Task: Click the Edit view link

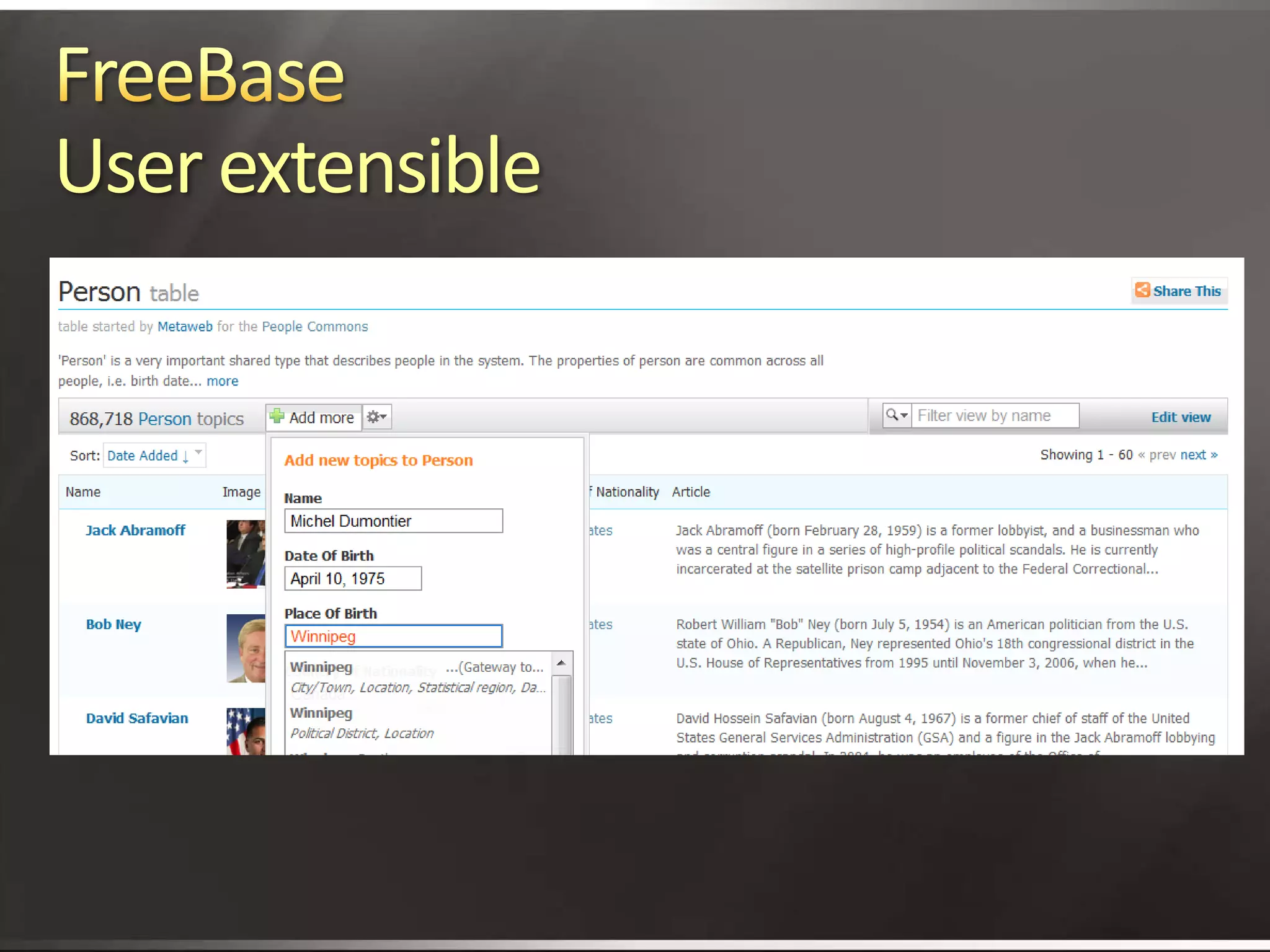Action: tap(1181, 417)
